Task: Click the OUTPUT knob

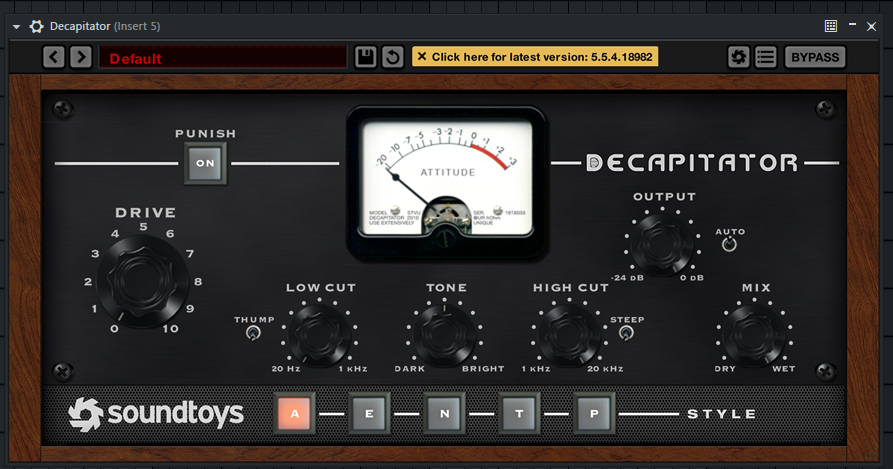Action: (x=662, y=244)
